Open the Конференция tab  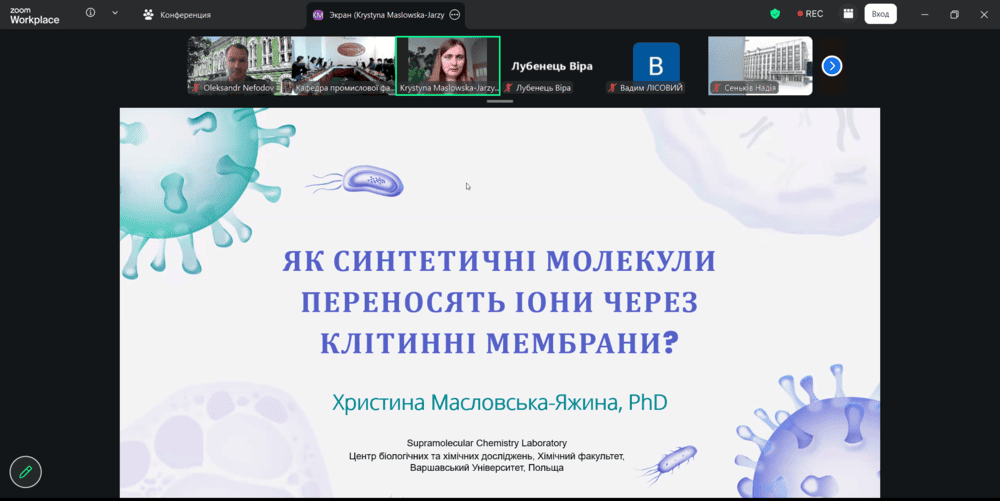point(177,15)
